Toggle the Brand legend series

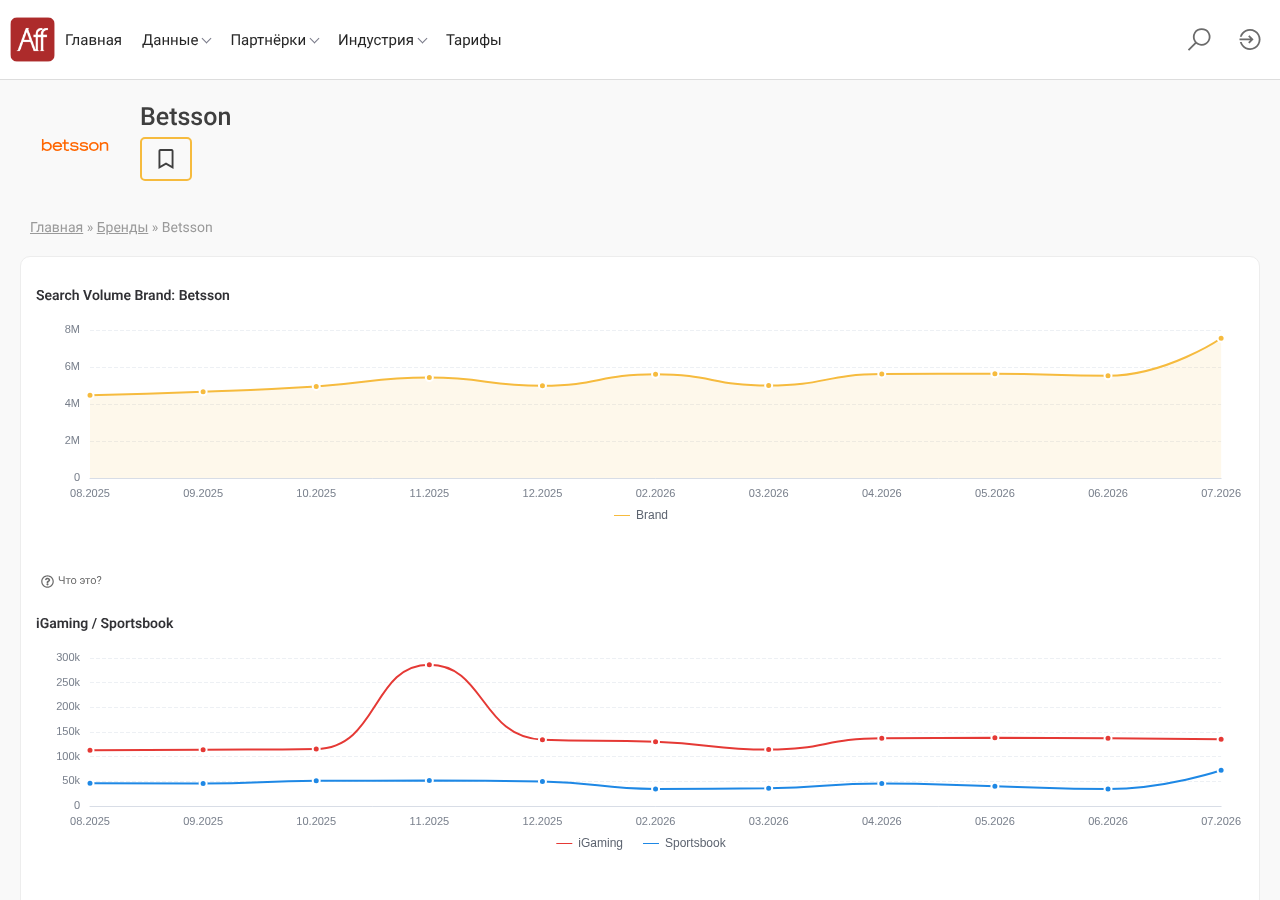641,515
